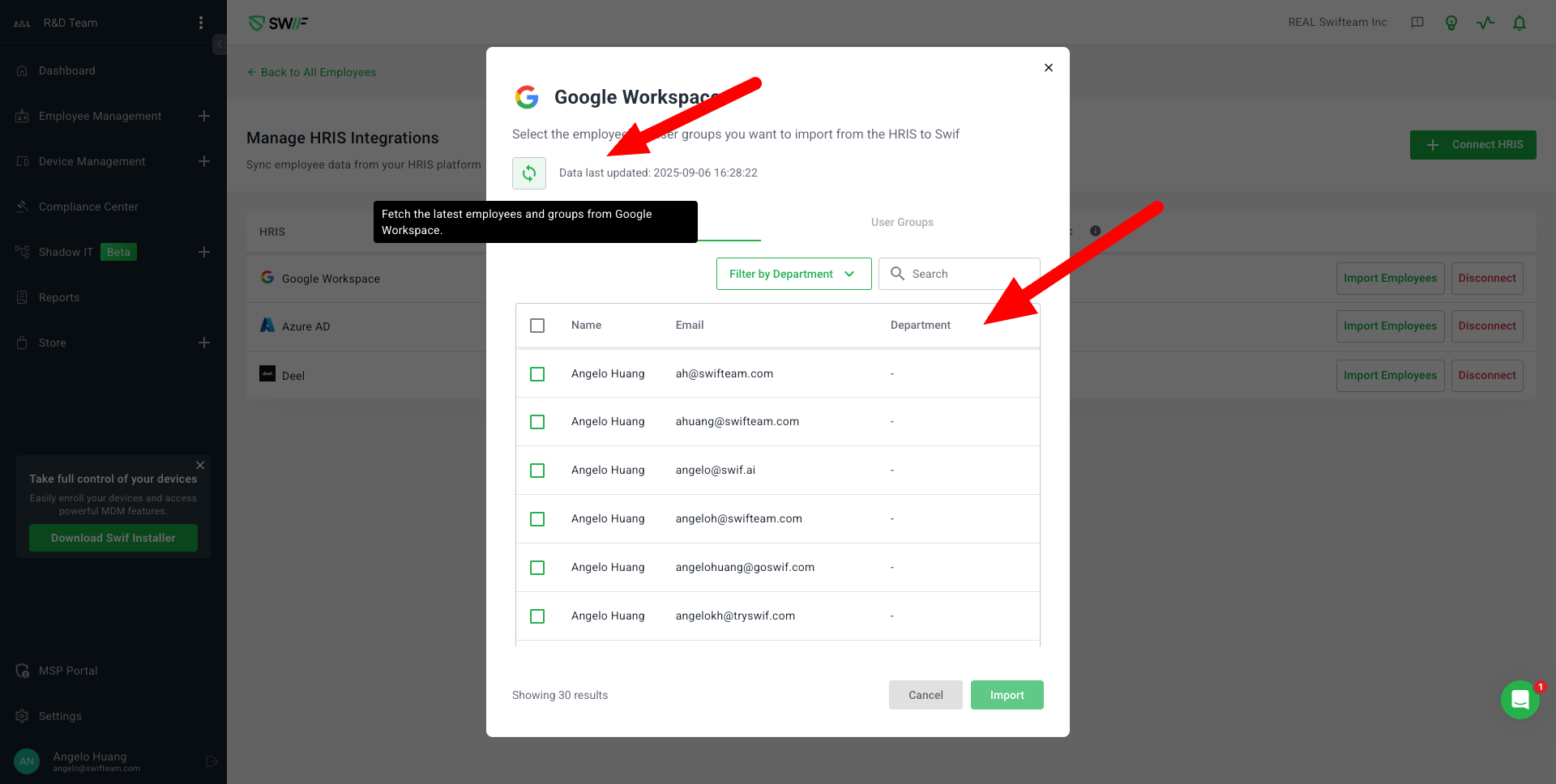Image resolution: width=1556 pixels, height=784 pixels.
Task: Open R&D Team three-dot menu
Action: [x=201, y=23]
